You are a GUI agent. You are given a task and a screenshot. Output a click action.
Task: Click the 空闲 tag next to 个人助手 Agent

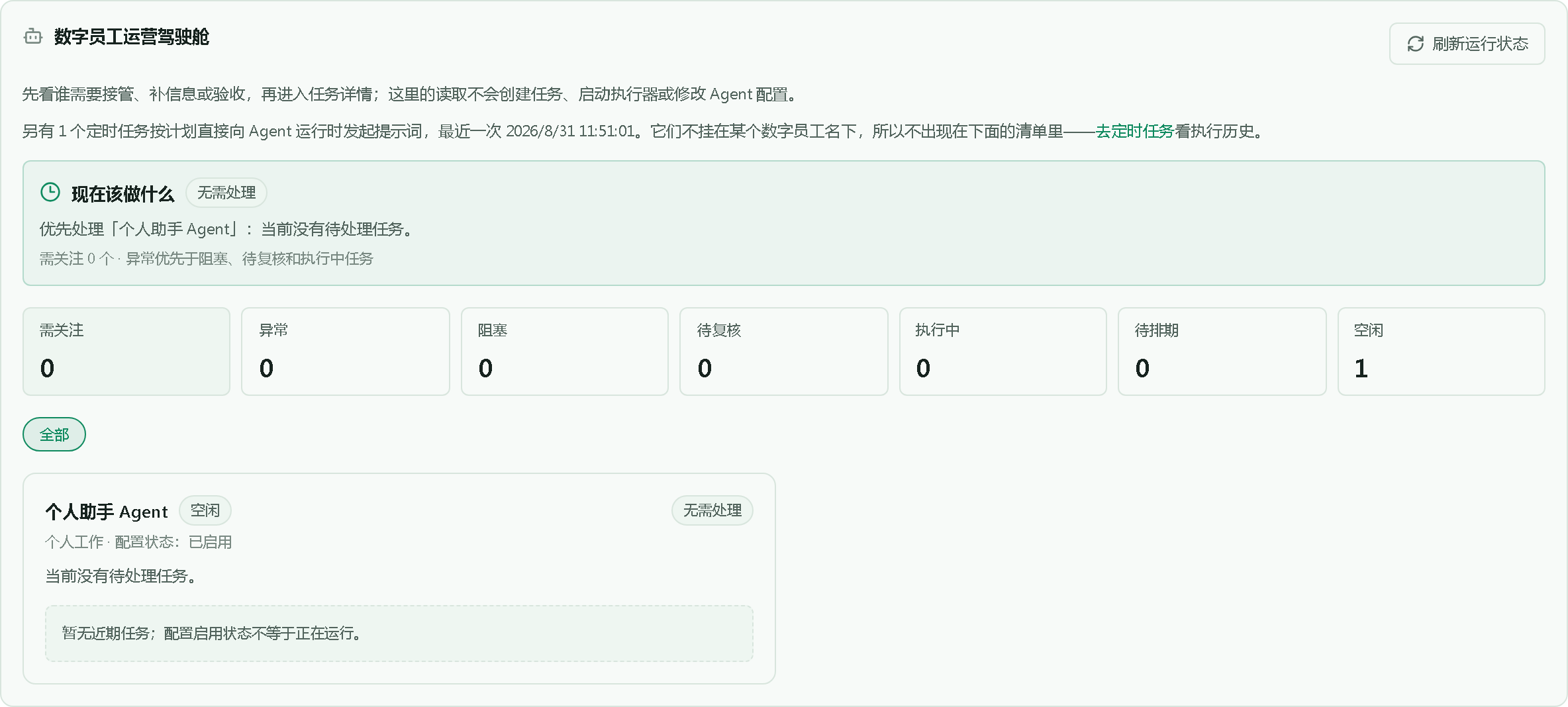(x=205, y=510)
